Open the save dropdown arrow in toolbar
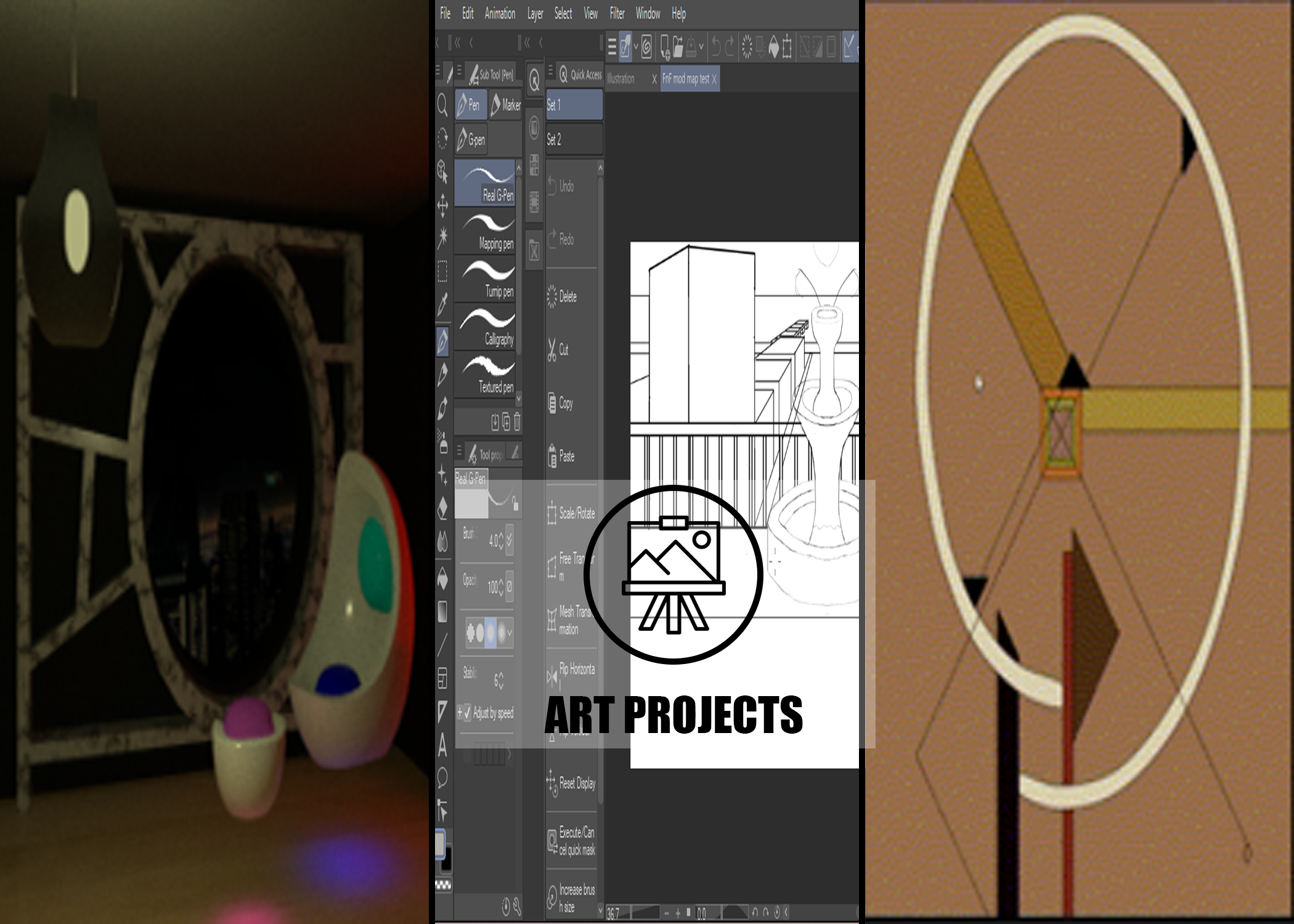Image resolution: width=1294 pixels, height=924 pixels. [701, 47]
